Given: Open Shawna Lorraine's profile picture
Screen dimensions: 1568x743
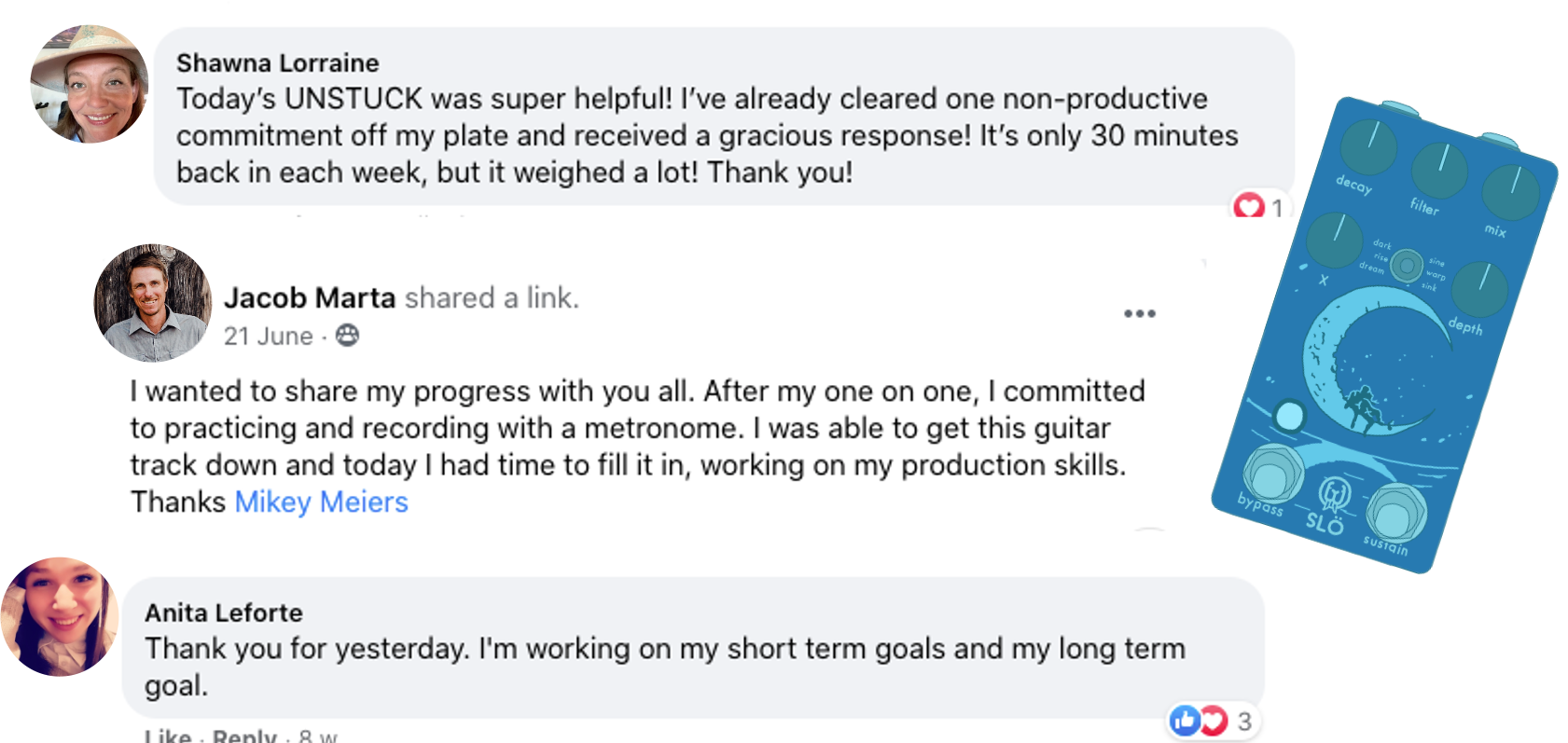Looking at the screenshot, I should coord(89,84).
